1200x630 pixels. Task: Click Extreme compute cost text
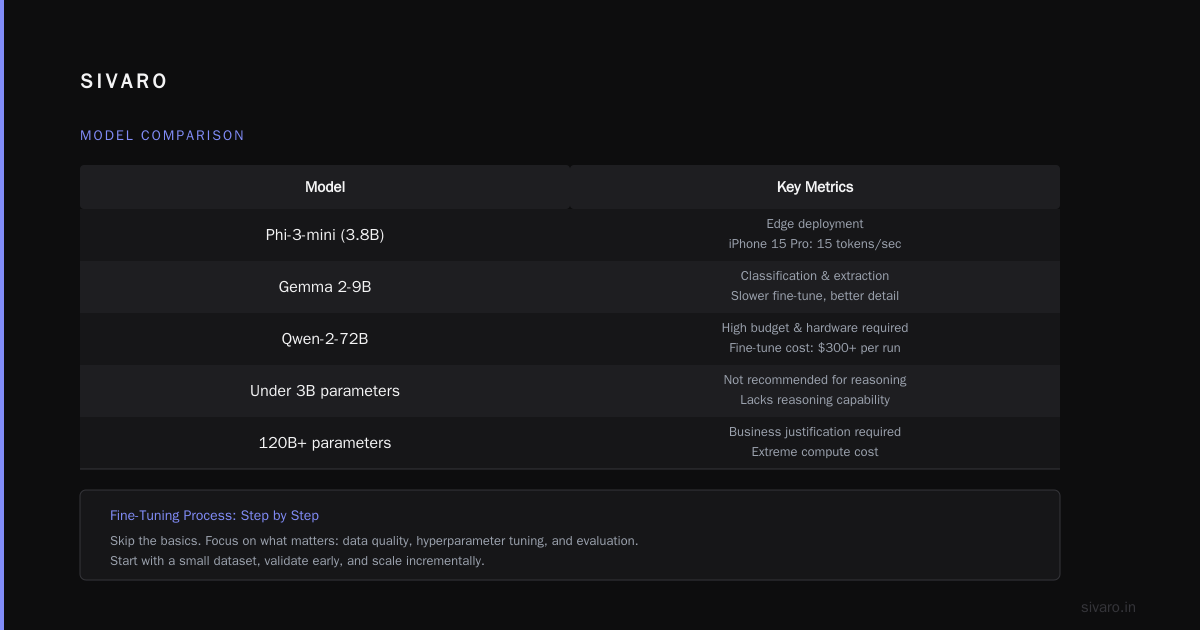(x=815, y=452)
